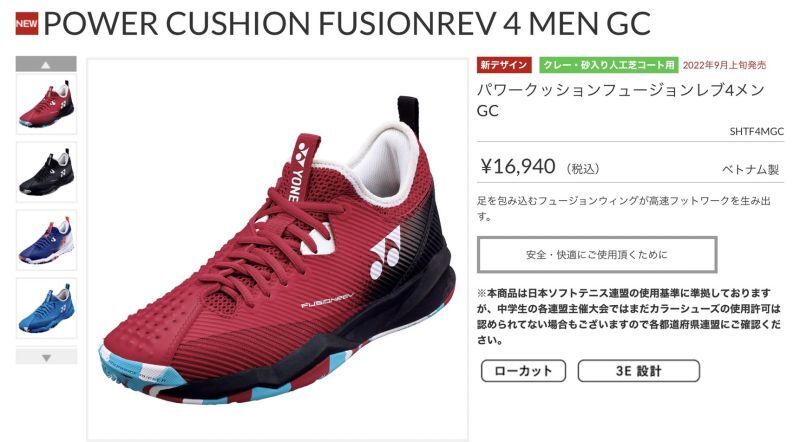Open the 安全・快適にご使用頂くために button
This screenshot has height=442, width=800.
coord(597,254)
